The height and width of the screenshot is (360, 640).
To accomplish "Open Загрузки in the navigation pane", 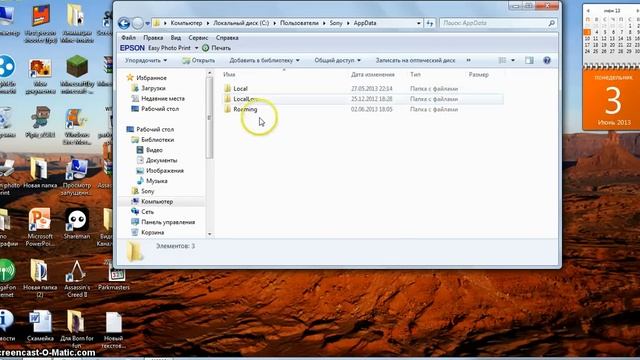I will [153, 88].
